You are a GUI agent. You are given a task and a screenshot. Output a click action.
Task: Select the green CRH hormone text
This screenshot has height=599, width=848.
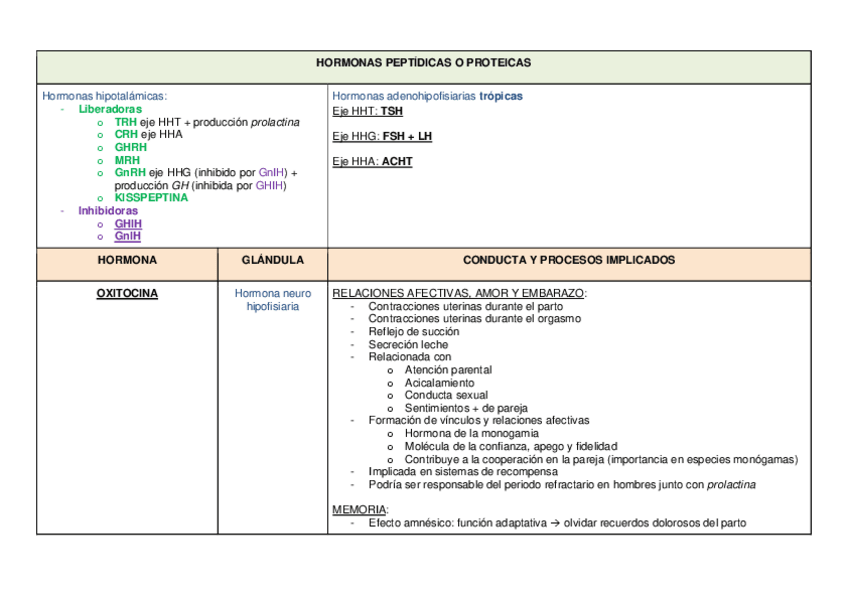126,134
